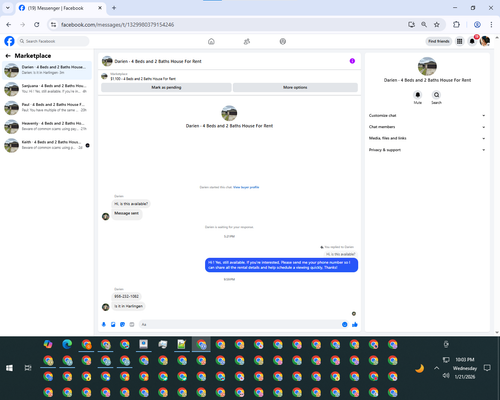
Task: Click the Search Facebook field
Action: (53, 41)
